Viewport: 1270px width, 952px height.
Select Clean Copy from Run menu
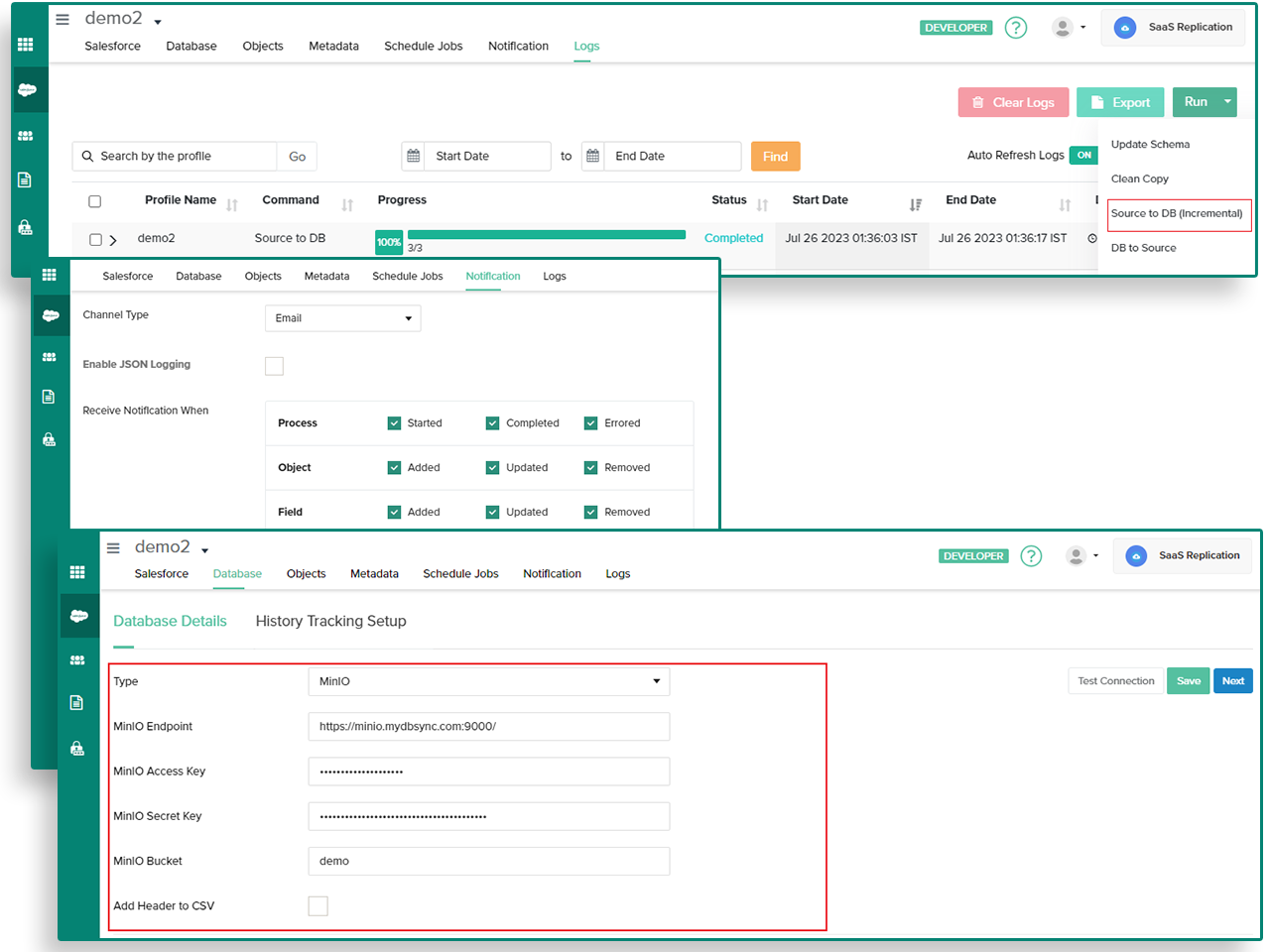1140,178
